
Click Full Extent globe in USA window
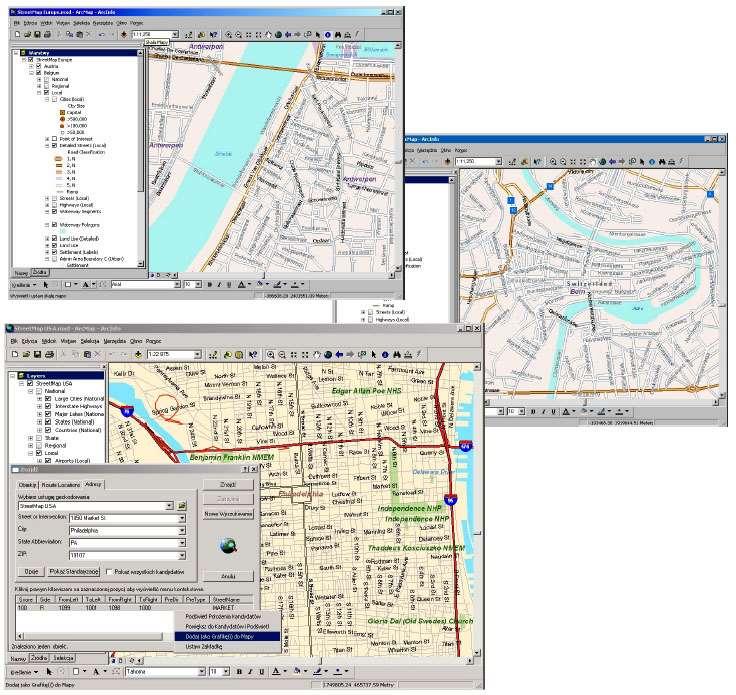(x=328, y=355)
